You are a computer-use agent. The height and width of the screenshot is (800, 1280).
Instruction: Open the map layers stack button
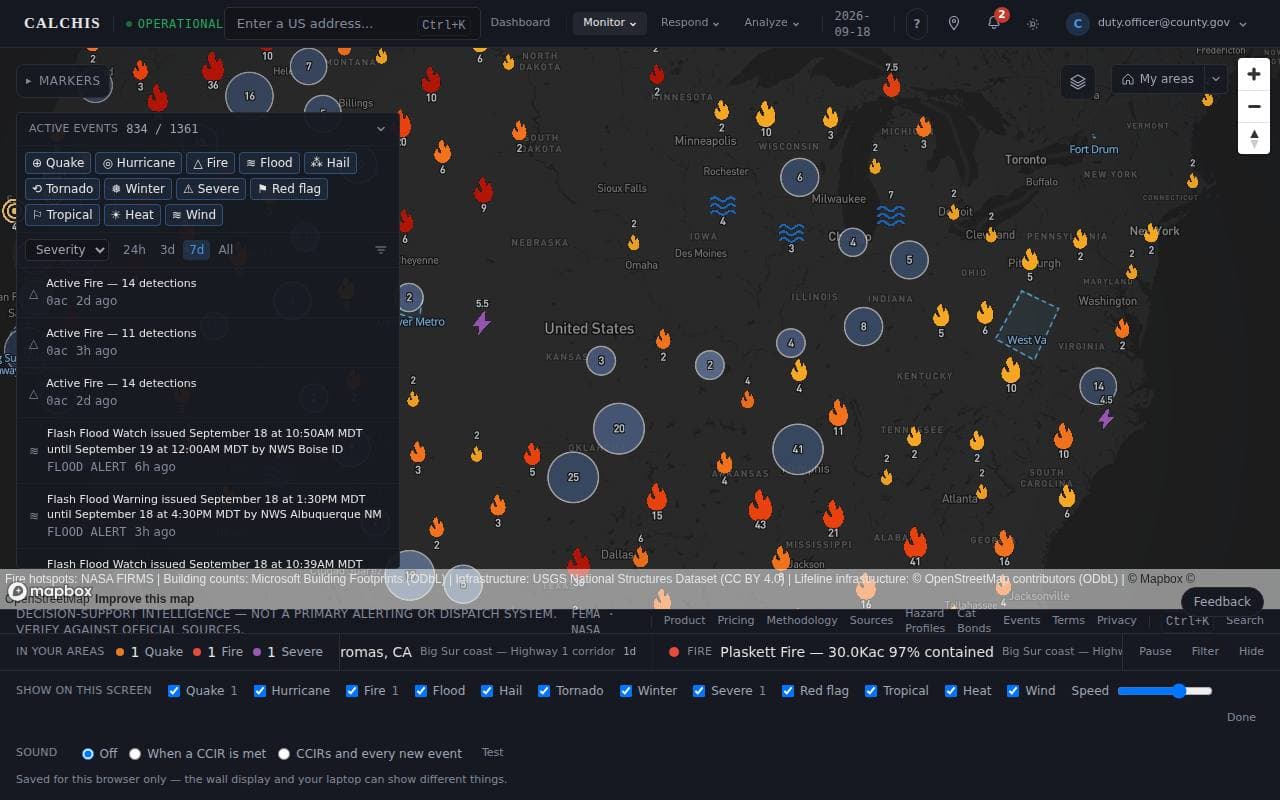pyautogui.click(x=1077, y=81)
